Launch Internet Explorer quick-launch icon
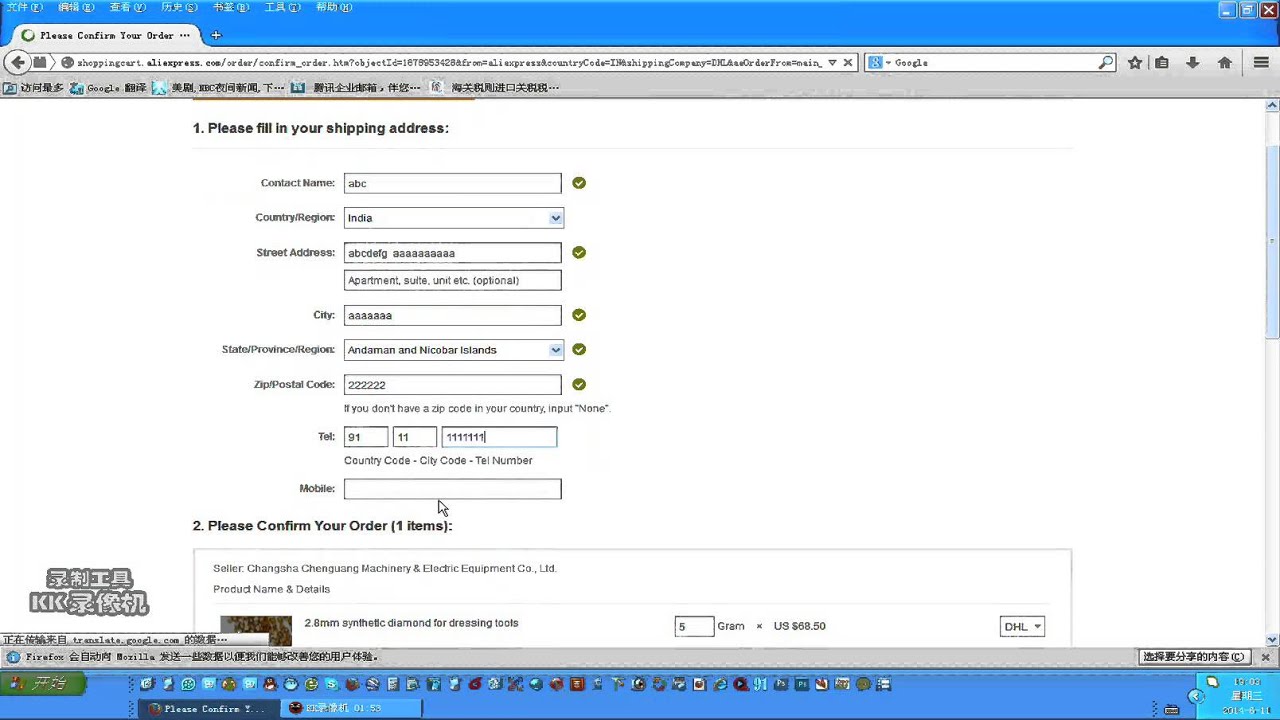Viewport: 1280px width, 720px height. tap(721, 684)
